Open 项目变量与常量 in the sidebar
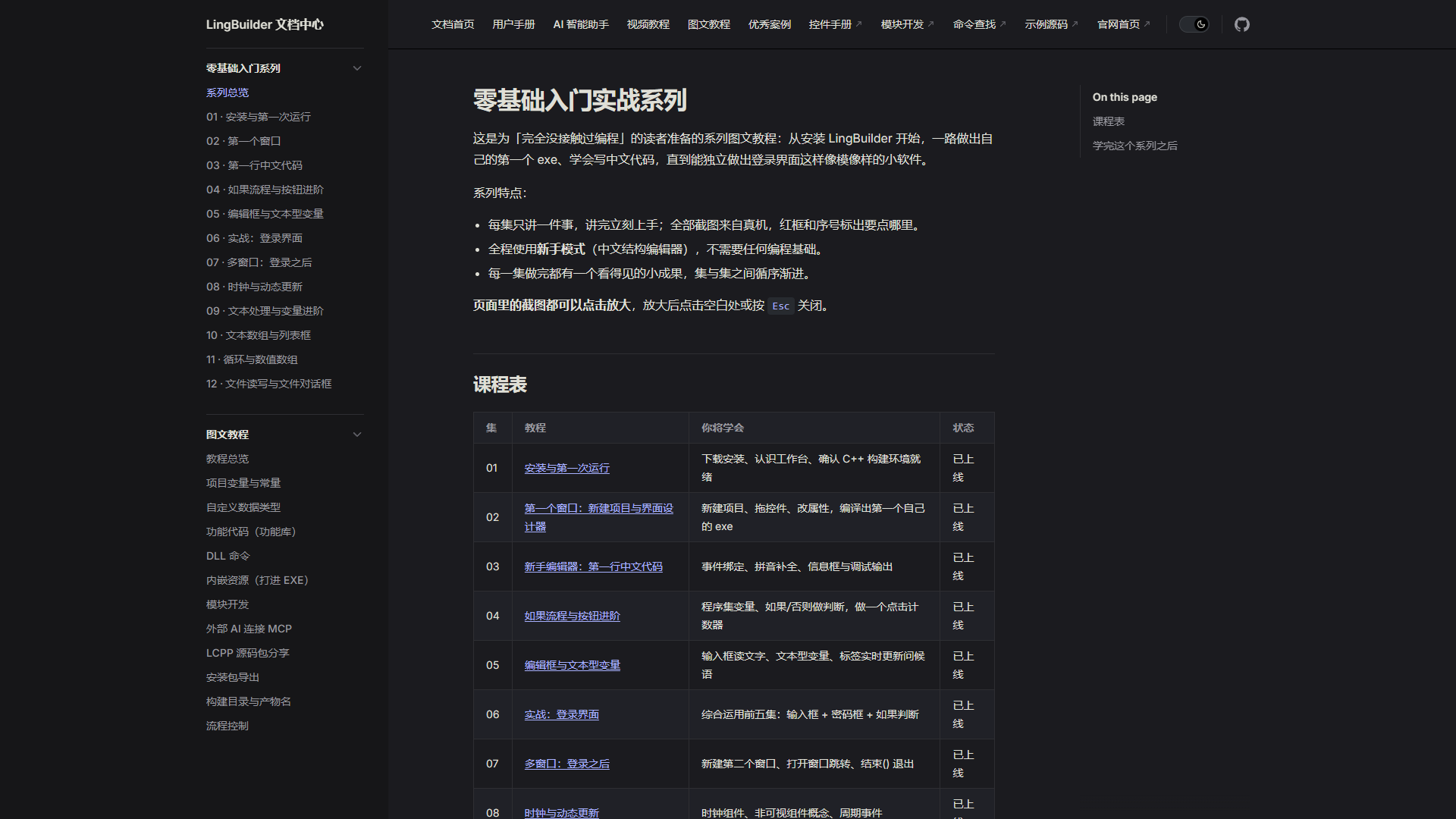 click(x=243, y=483)
